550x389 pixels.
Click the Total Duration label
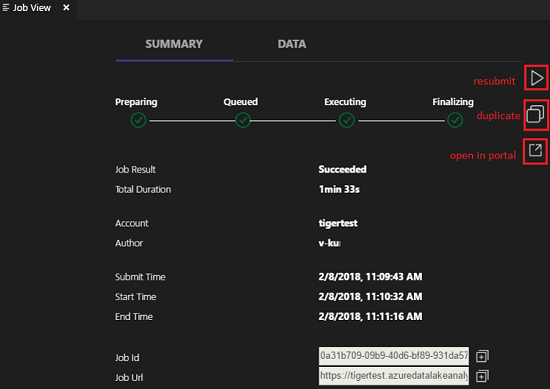click(x=143, y=189)
